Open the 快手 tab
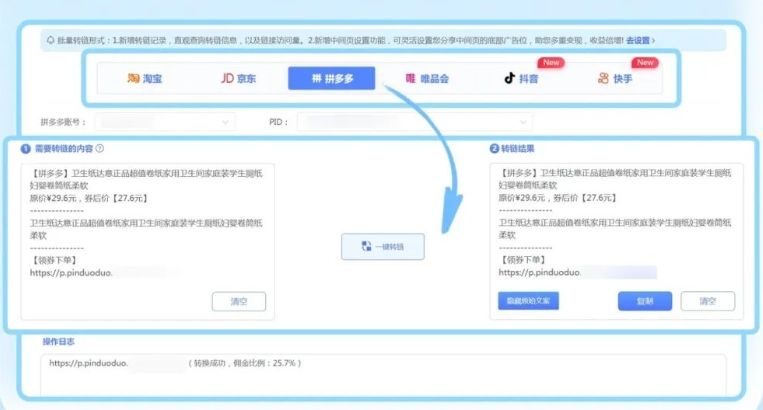 point(615,78)
